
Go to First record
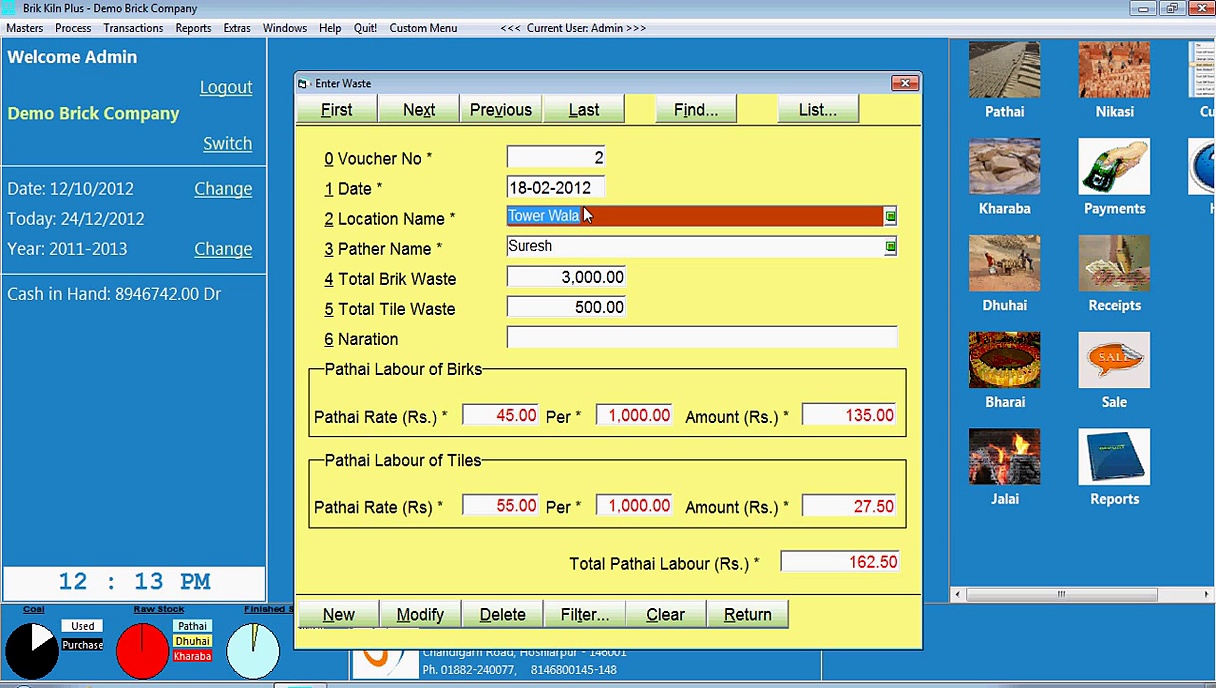[x=337, y=109]
